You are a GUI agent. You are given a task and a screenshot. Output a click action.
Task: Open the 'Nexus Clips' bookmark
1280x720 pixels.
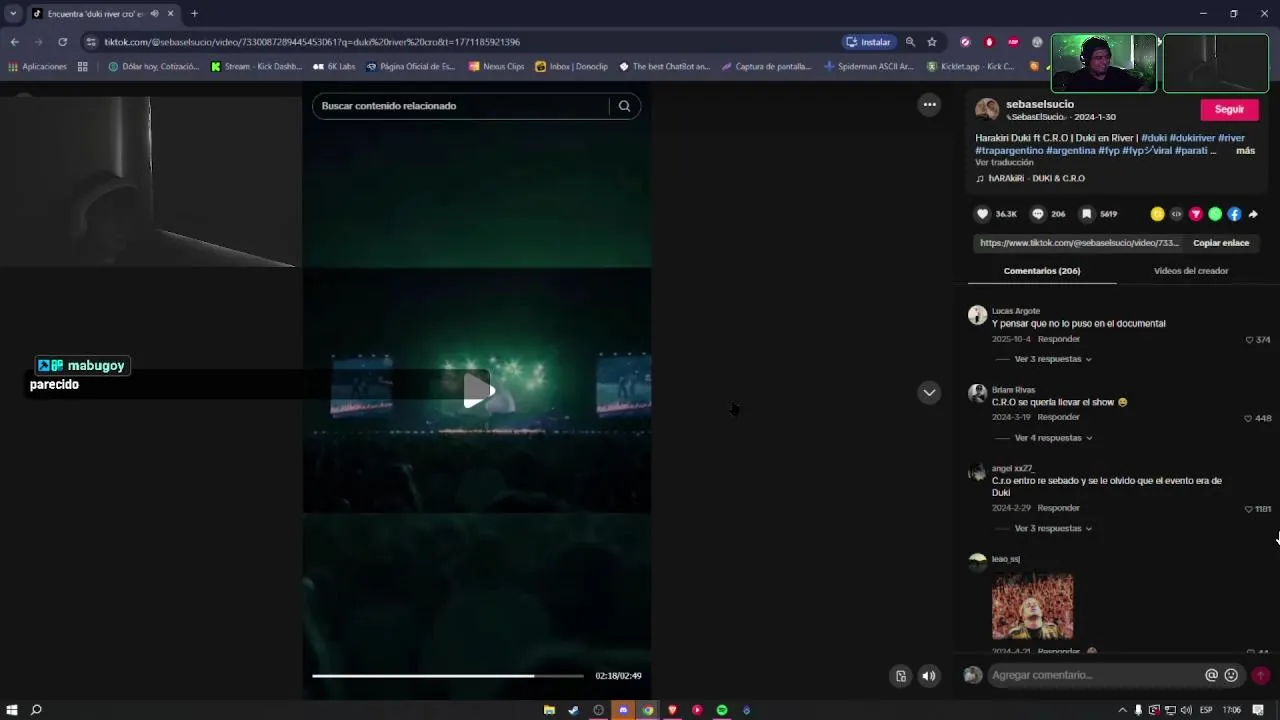click(x=496, y=67)
